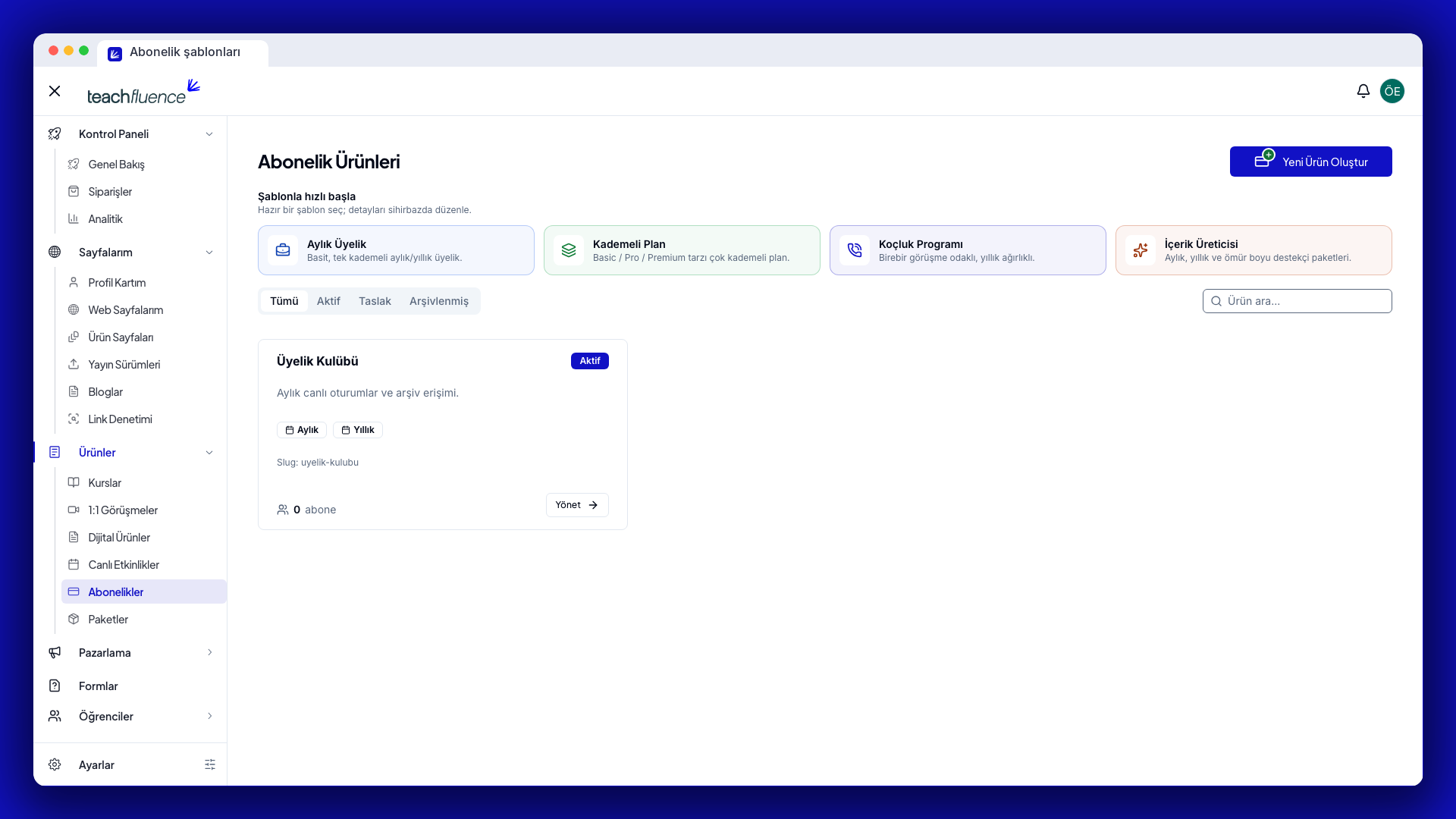Click the Ayarlar gear icon
Viewport: 1456px width, 819px height.
coord(55,764)
